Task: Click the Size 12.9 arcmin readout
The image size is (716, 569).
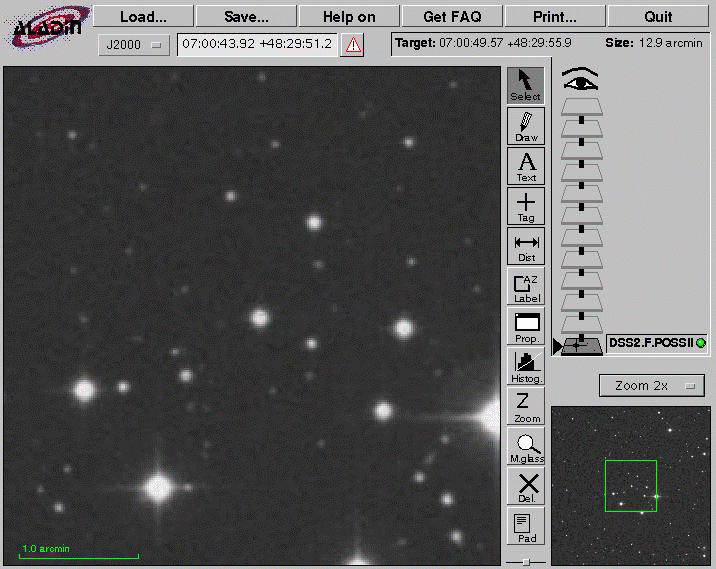Action: [654, 43]
